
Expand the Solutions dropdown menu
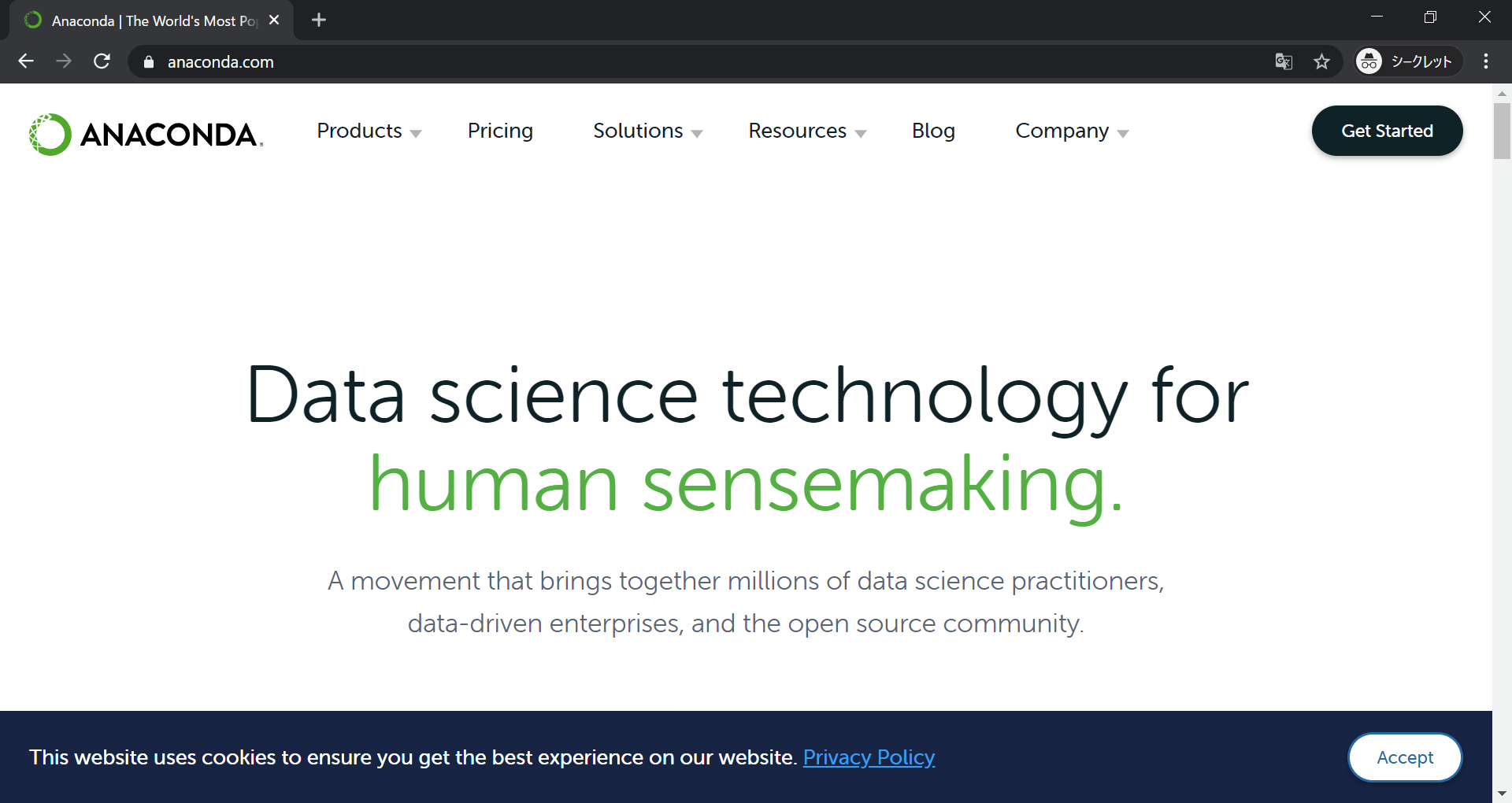647,131
